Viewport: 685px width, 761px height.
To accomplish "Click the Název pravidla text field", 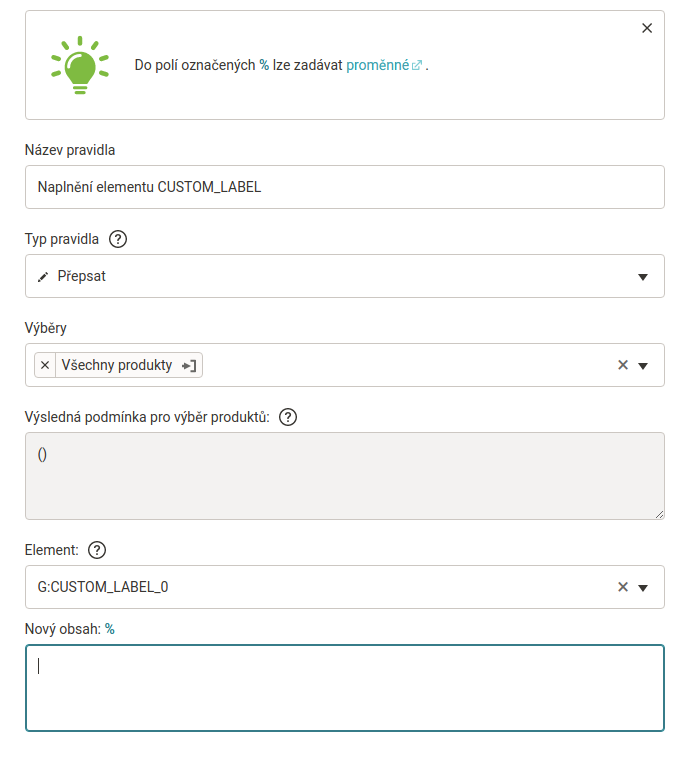I will tap(344, 187).
